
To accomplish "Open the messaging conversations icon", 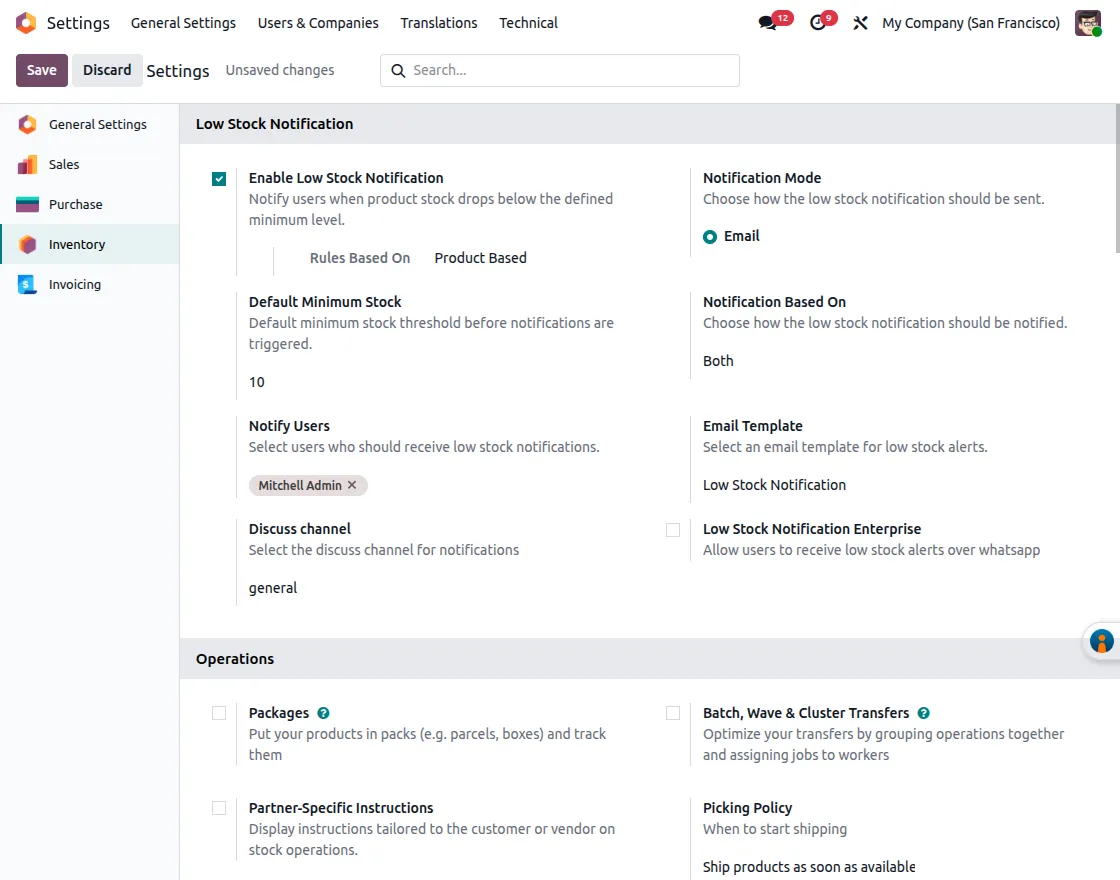I will (766, 23).
